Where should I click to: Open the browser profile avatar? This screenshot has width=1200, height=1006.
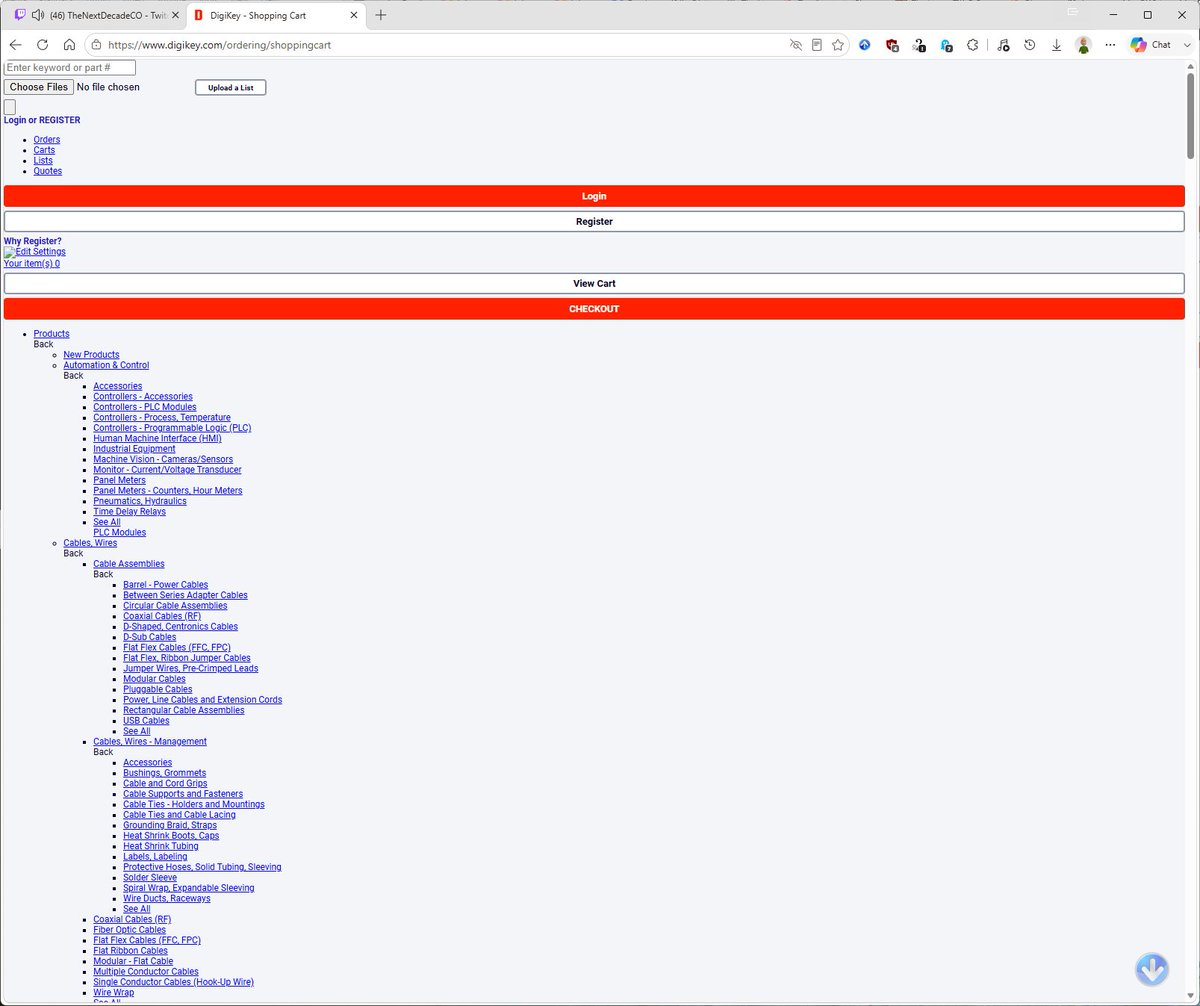coord(1083,45)
